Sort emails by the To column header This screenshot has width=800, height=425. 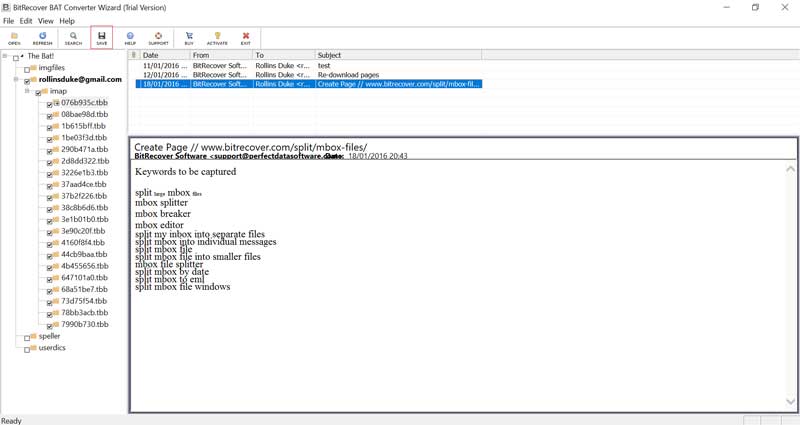tap(284, 55)
